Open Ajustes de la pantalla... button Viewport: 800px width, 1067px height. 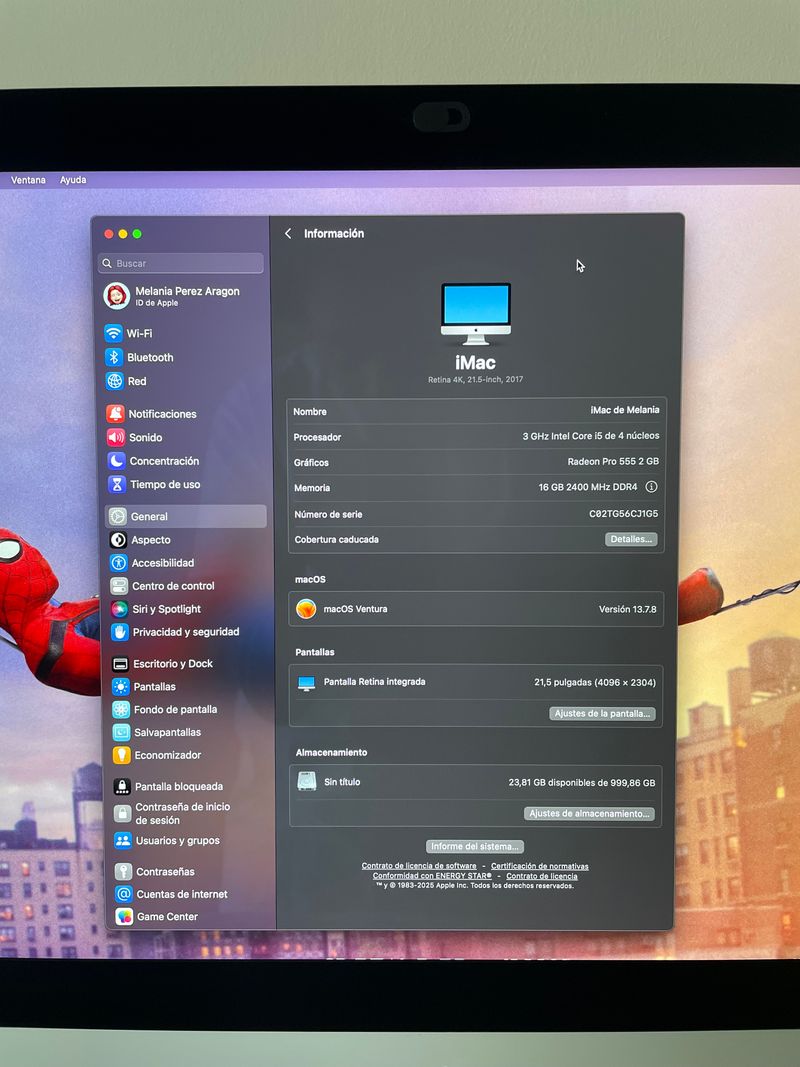(x=602, y=713)
